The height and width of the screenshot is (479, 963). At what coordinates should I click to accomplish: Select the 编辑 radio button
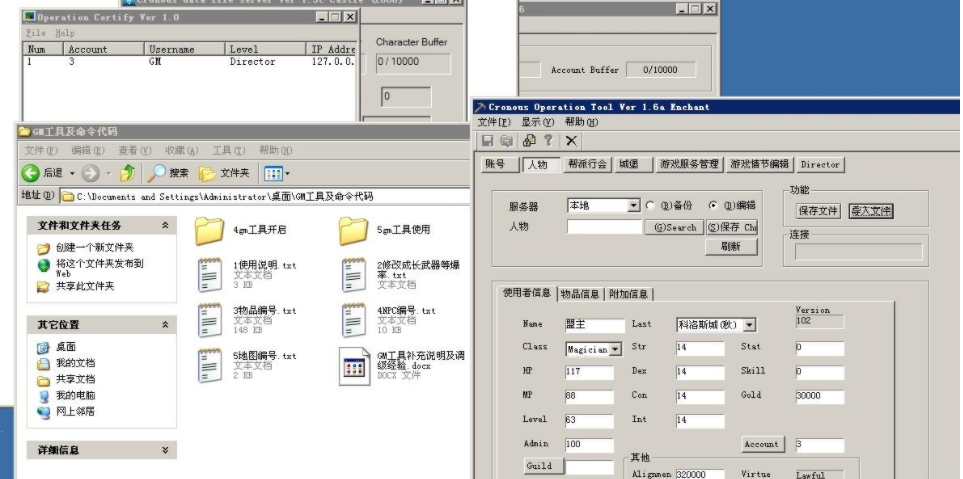click(x=713, y=205)
